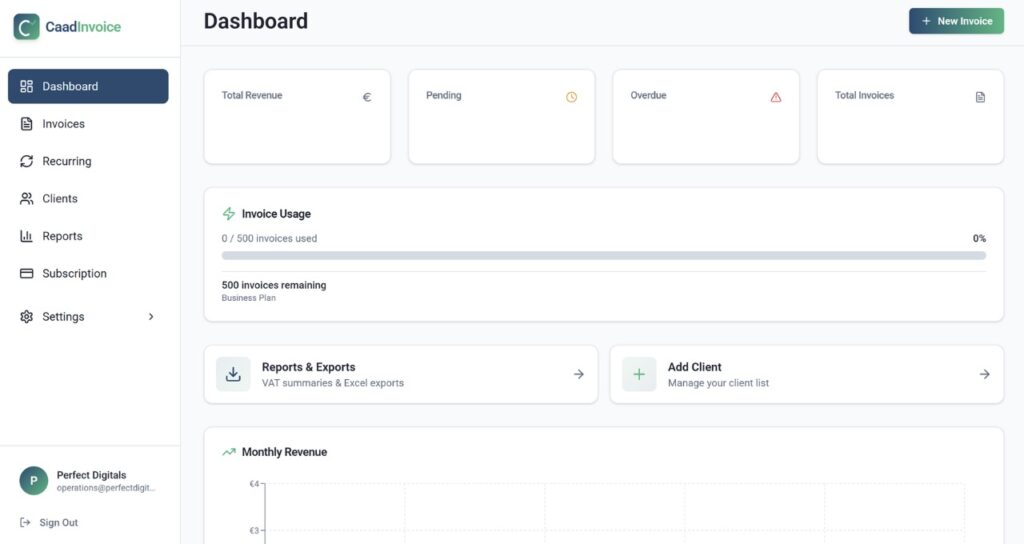Expand the Settings submenu chevron
The width and height of the screenshot is (1024, 544).
[152, 317]
